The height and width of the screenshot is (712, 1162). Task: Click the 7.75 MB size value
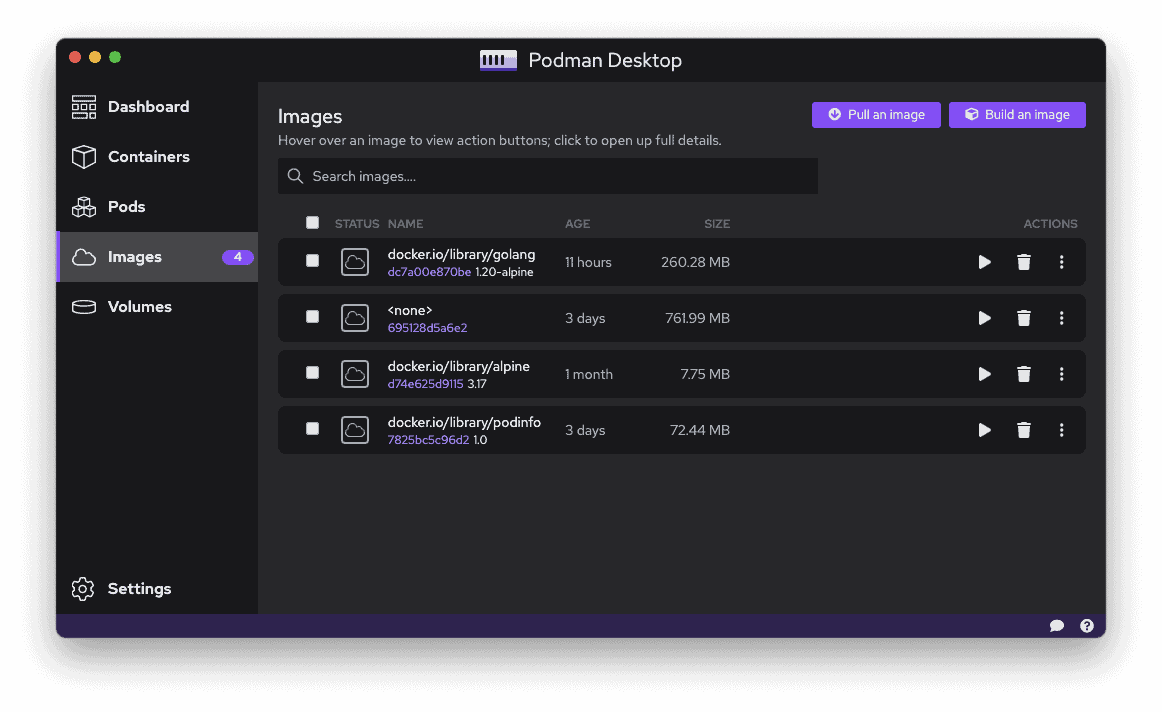(705, 374)
